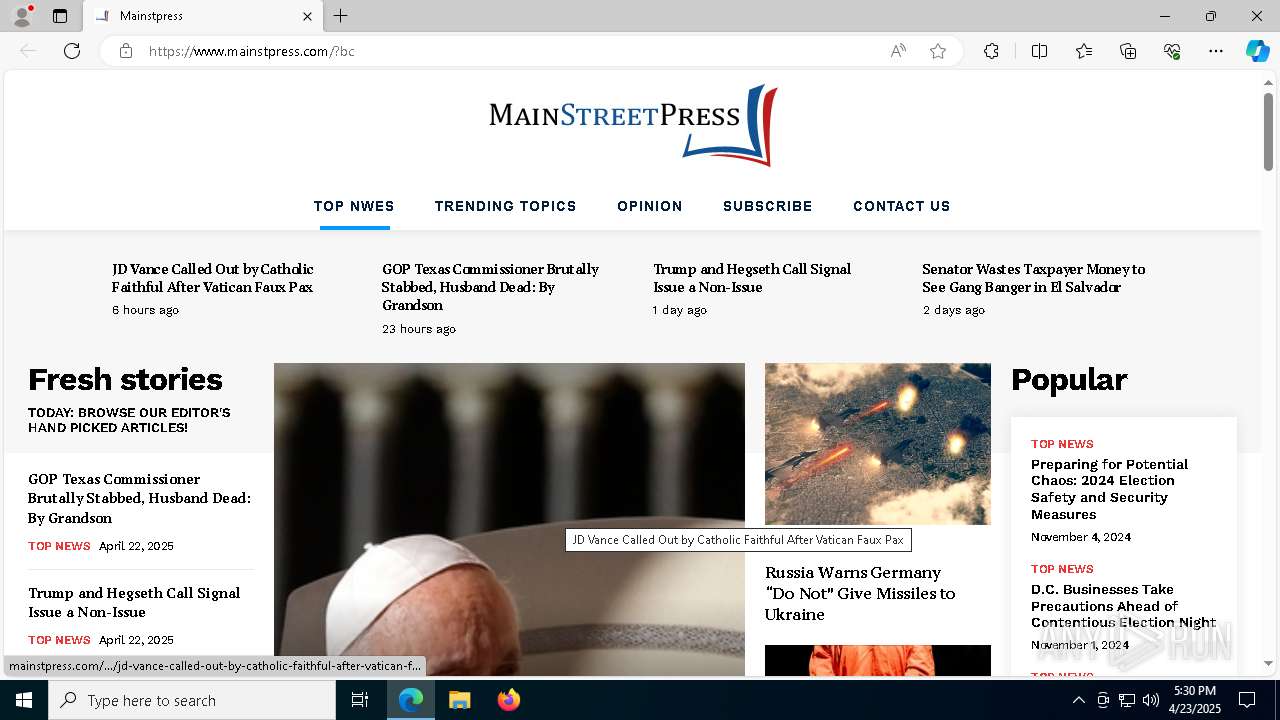Screen dimensions: 1280x720
Task: Open the OPINION menu item
Action: 650,206
